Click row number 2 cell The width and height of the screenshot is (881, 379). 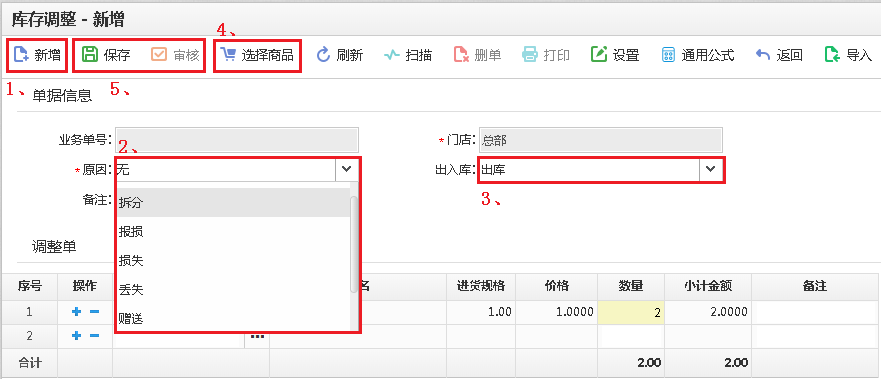pyautogui.click(x=29, y=336)
